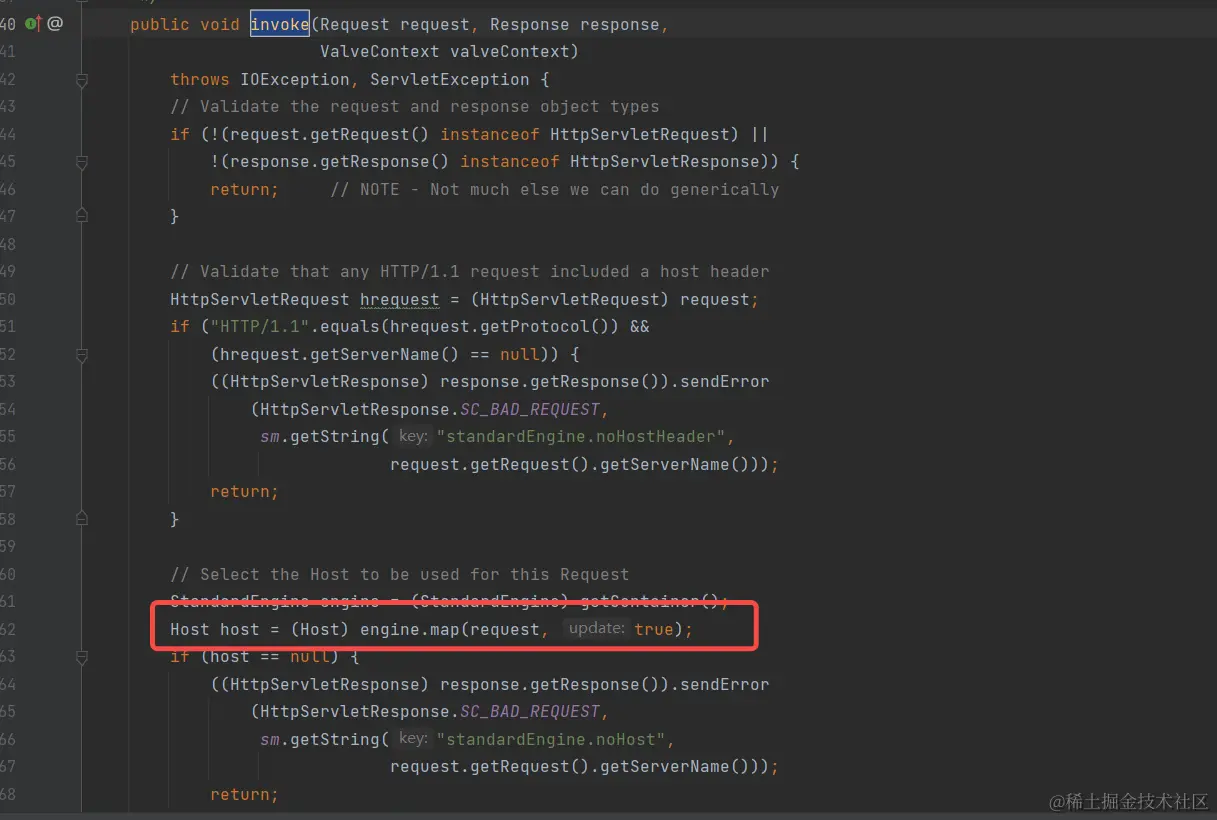
Task: Click the 'host == null' condition
Action: 270,656
